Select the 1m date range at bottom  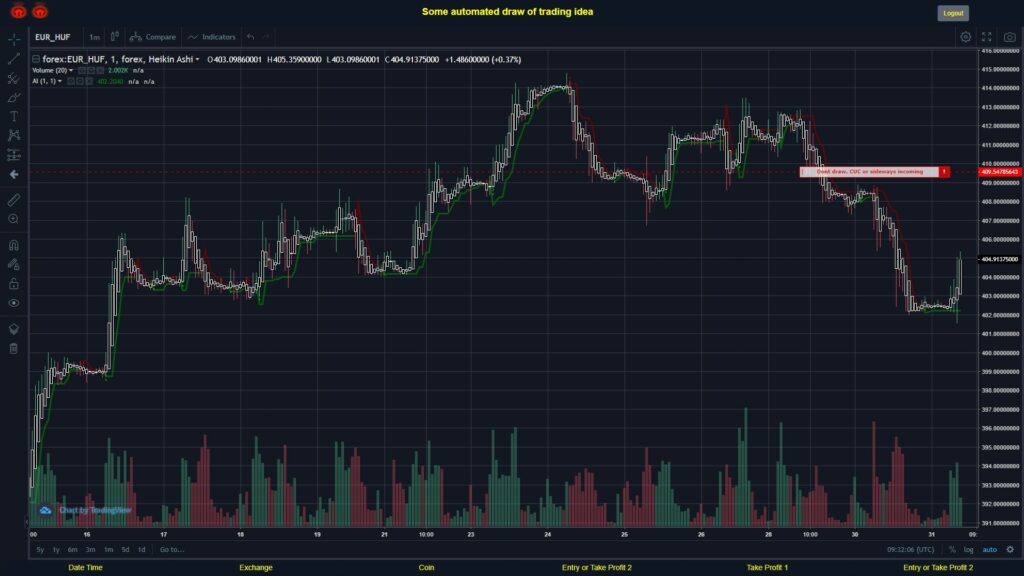click(x=108, y=550)
